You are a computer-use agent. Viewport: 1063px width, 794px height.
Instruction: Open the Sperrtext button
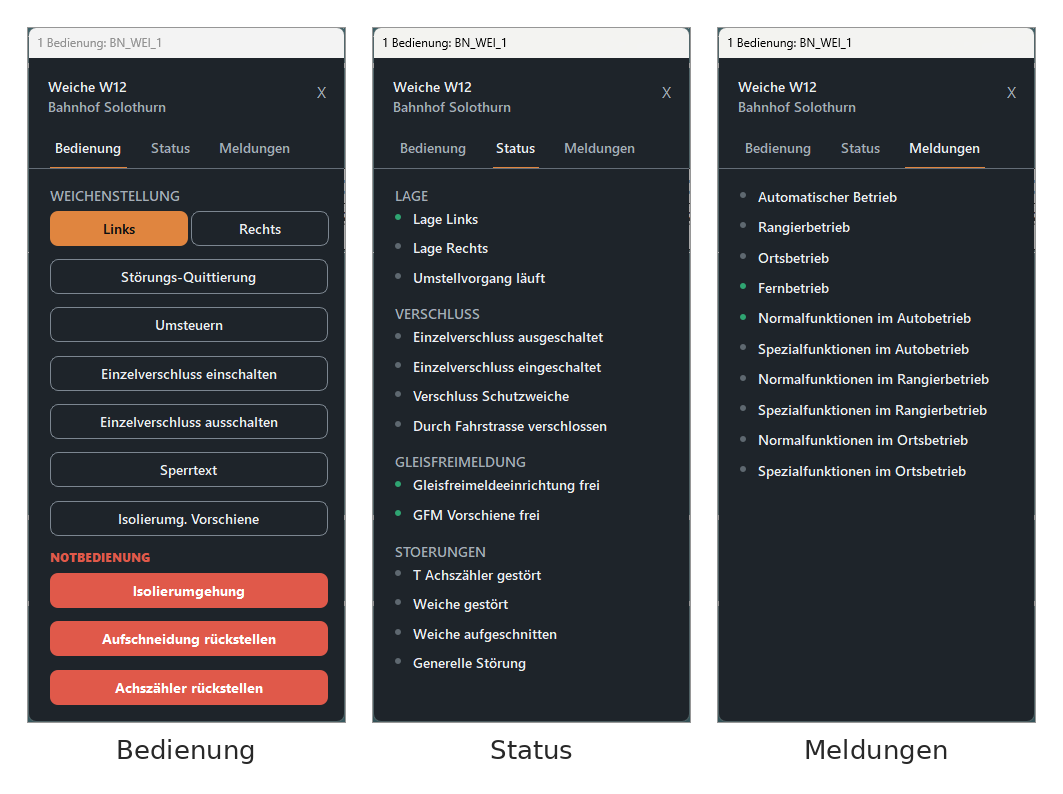(188, 470)
